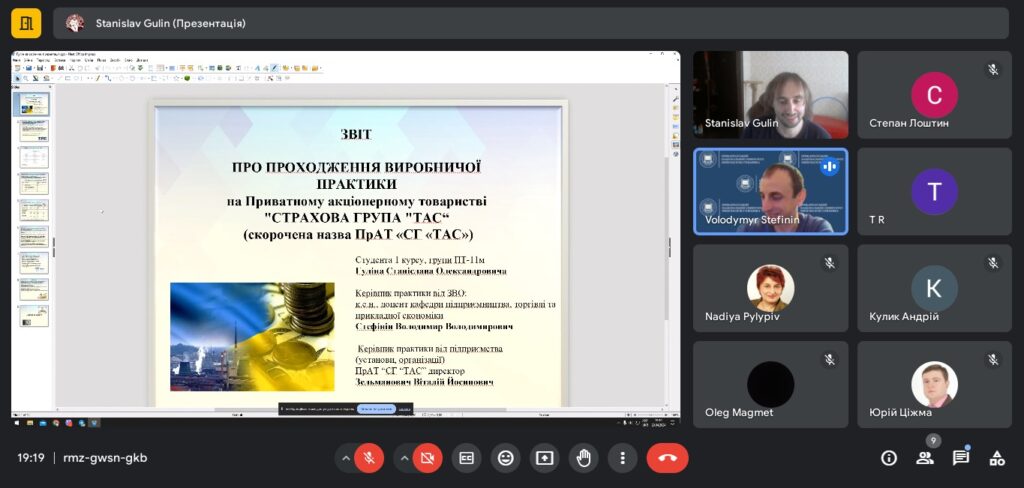Screen dimensions: 1024x488
Task: Unmute your microphone
Action: [369, 458]
